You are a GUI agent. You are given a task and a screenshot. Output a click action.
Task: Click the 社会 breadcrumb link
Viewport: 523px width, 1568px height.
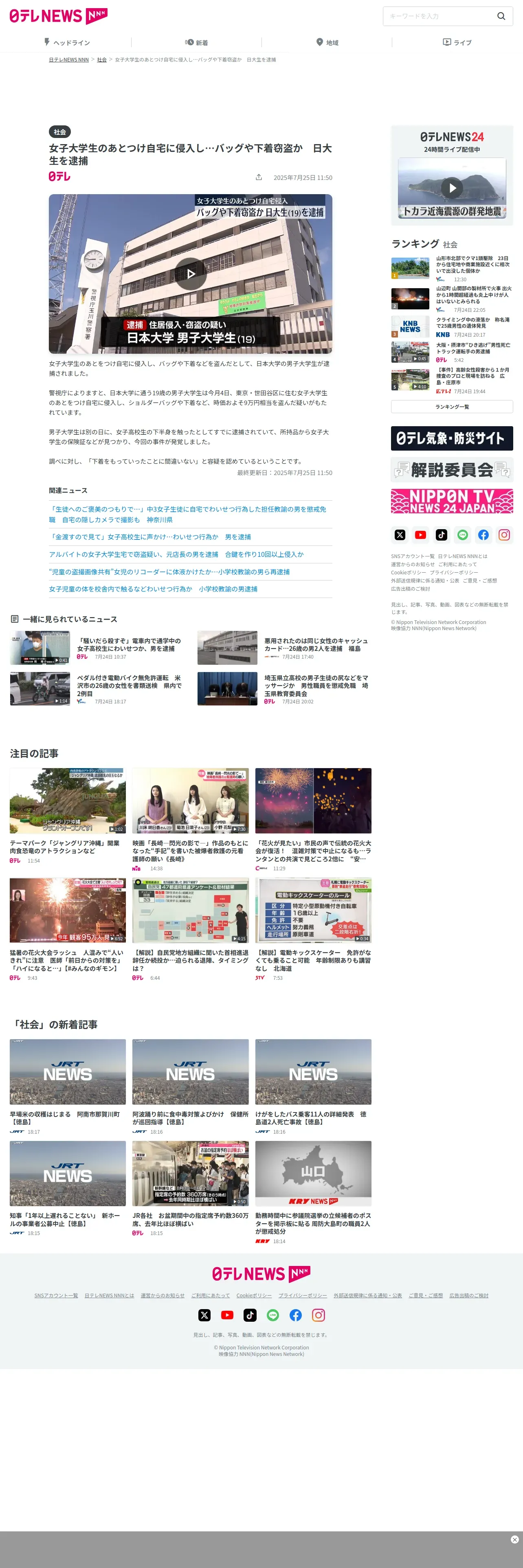[102, 60]
